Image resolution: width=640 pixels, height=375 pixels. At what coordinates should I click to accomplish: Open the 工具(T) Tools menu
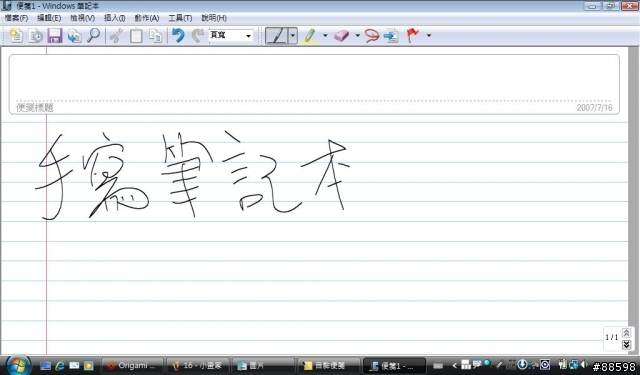click(x=180, y=18)
